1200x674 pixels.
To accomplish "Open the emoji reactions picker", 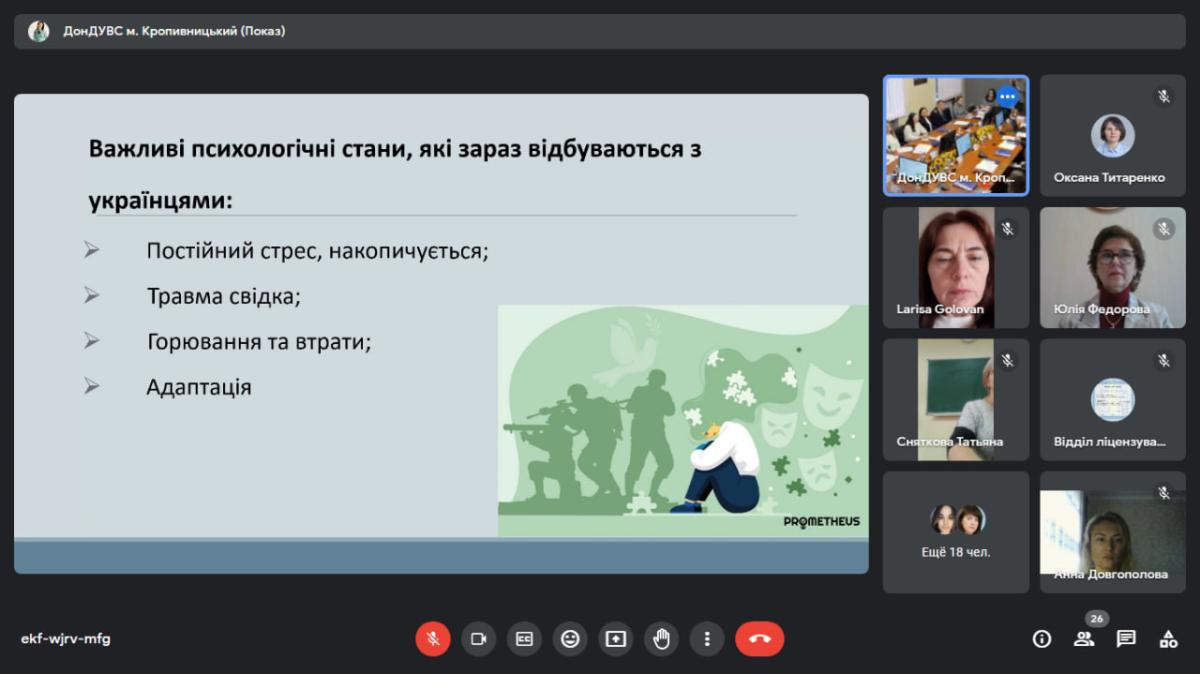I will click(570, 639).
